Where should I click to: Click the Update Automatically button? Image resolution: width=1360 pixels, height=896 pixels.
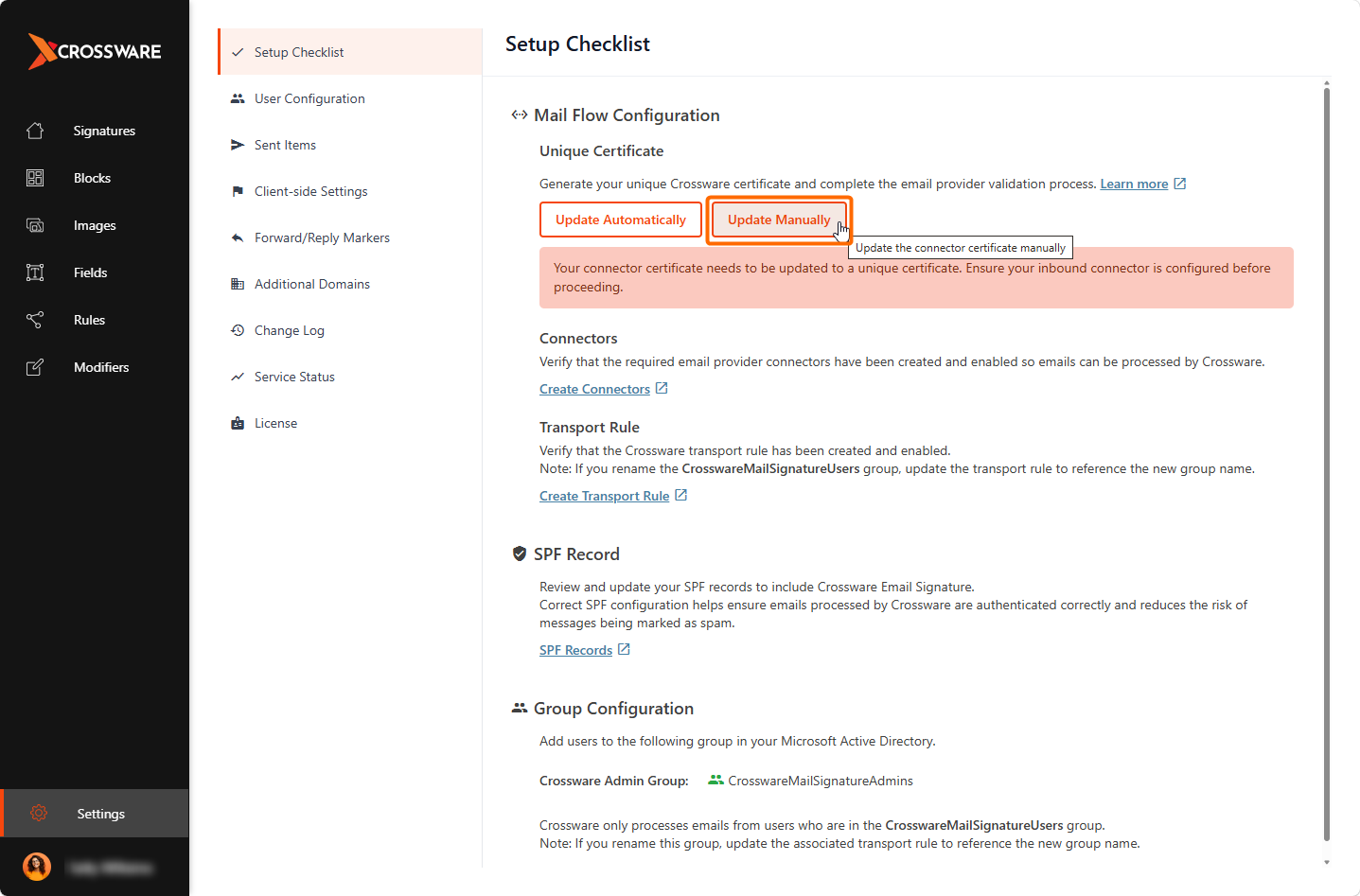coord(621,220)
